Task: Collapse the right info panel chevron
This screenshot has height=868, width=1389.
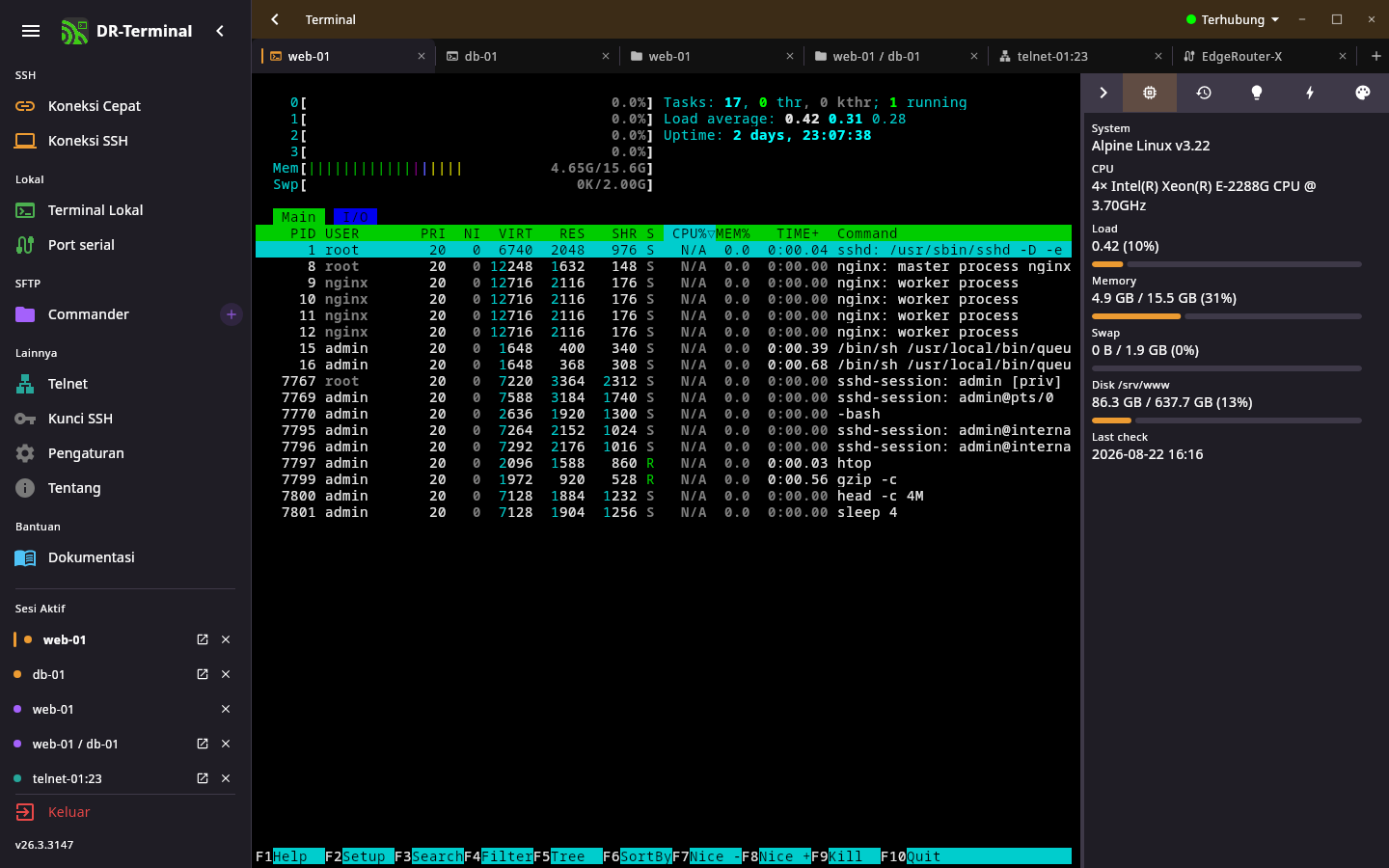Action: click(1103, 93)
